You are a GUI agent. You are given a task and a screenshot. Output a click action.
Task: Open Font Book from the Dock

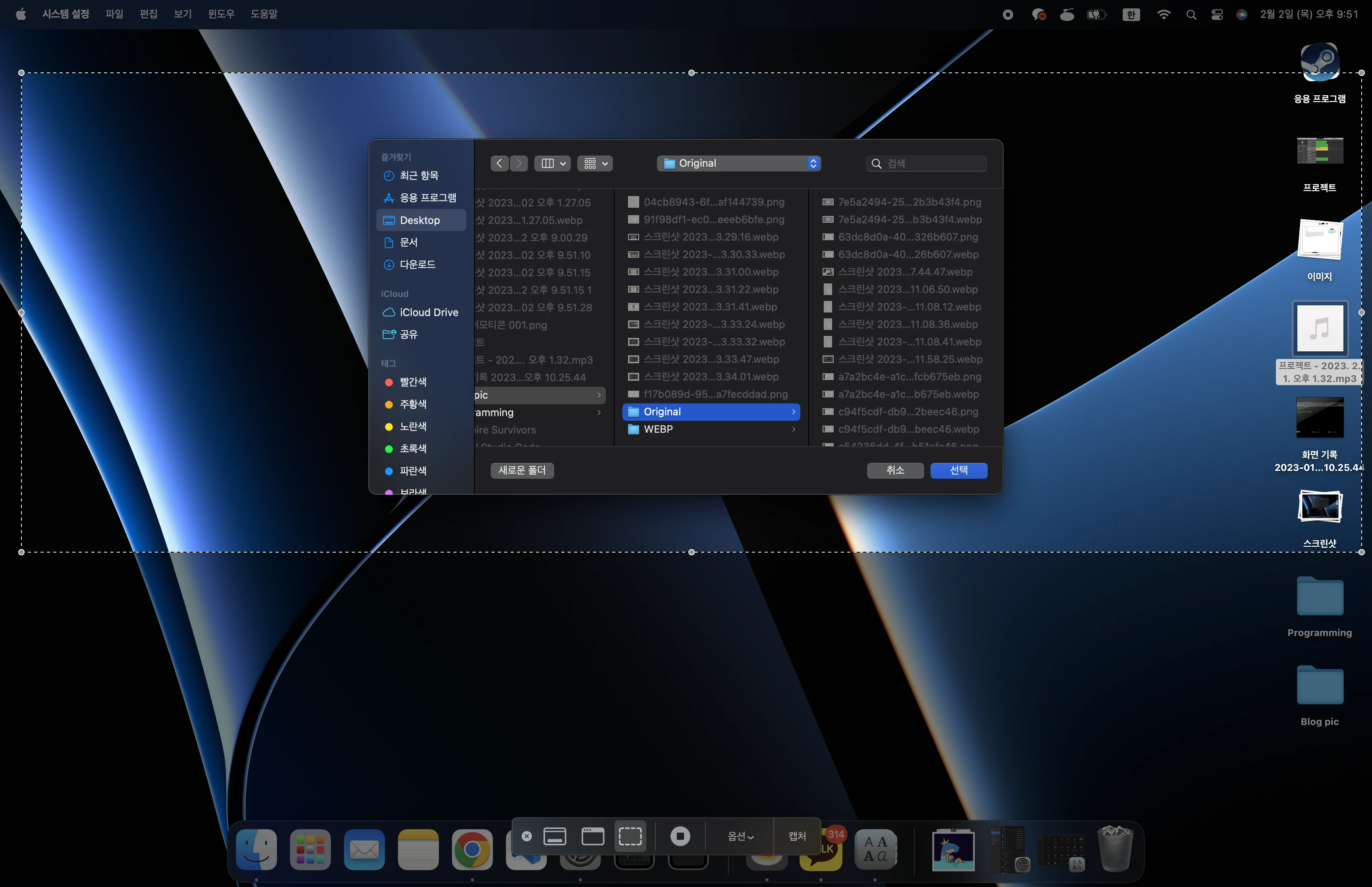point(875,850)
